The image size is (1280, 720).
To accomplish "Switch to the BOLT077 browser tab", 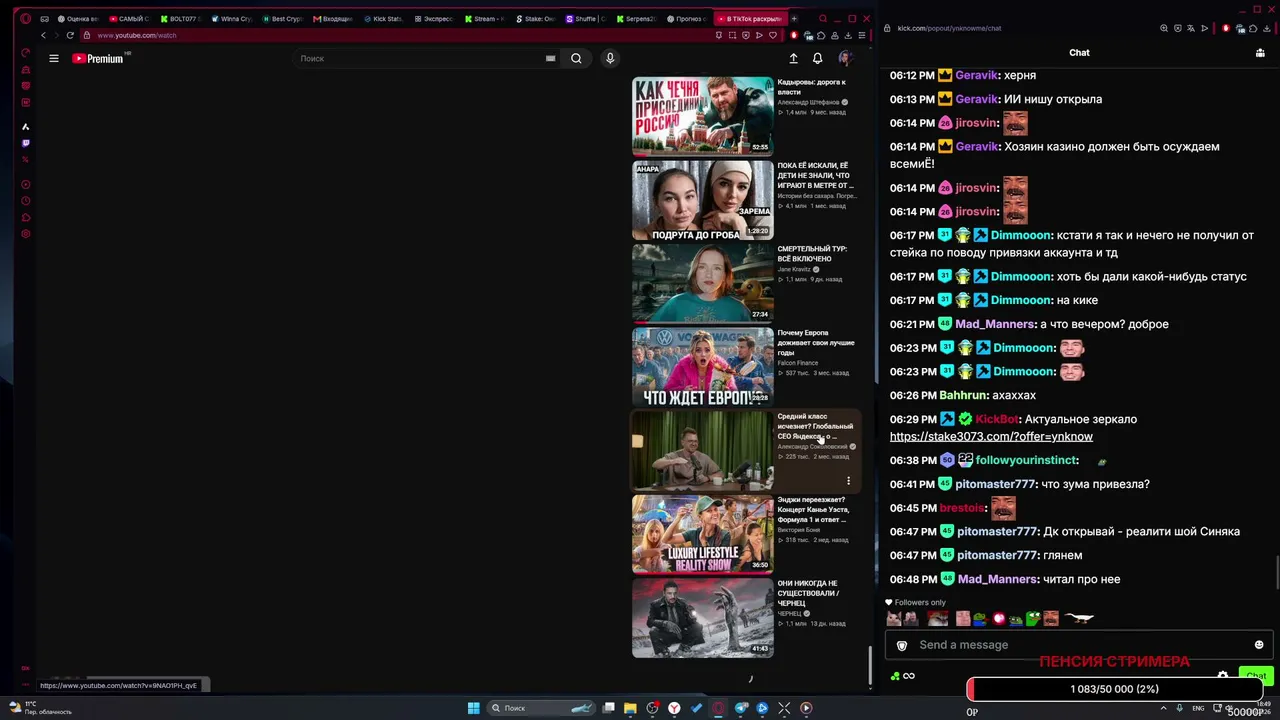I will click(x=180, y=19).
